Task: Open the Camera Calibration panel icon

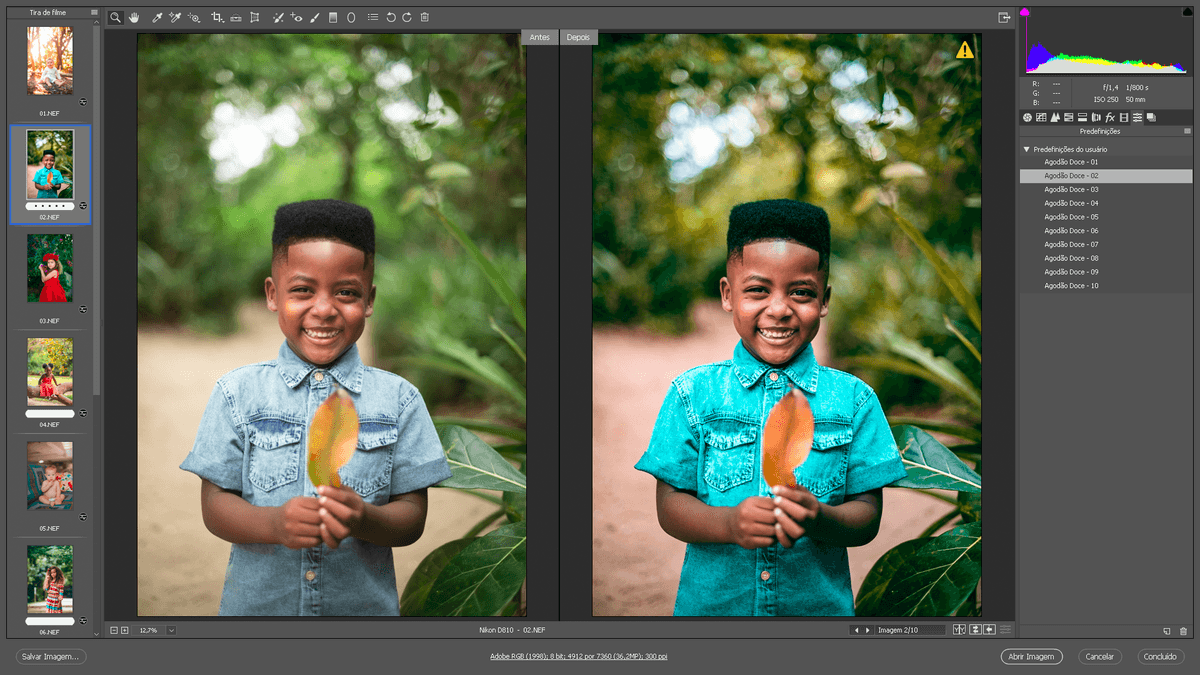Action: pos(1124,118)
